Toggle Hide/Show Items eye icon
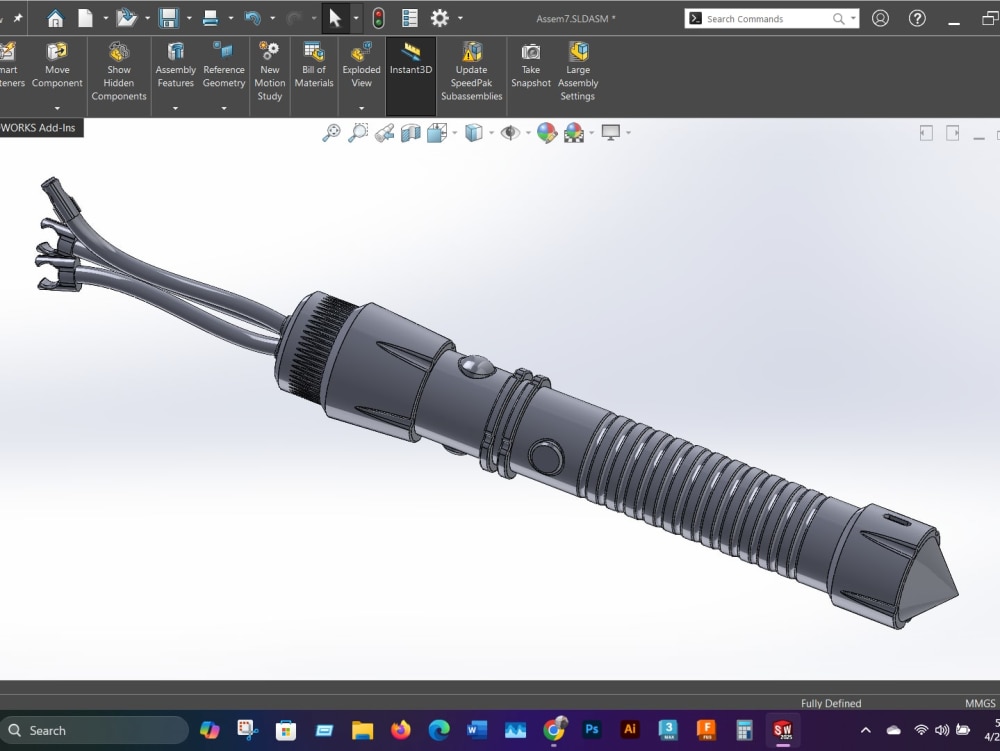Viewport: 1000px width, 751px height. tap(510, 133)
